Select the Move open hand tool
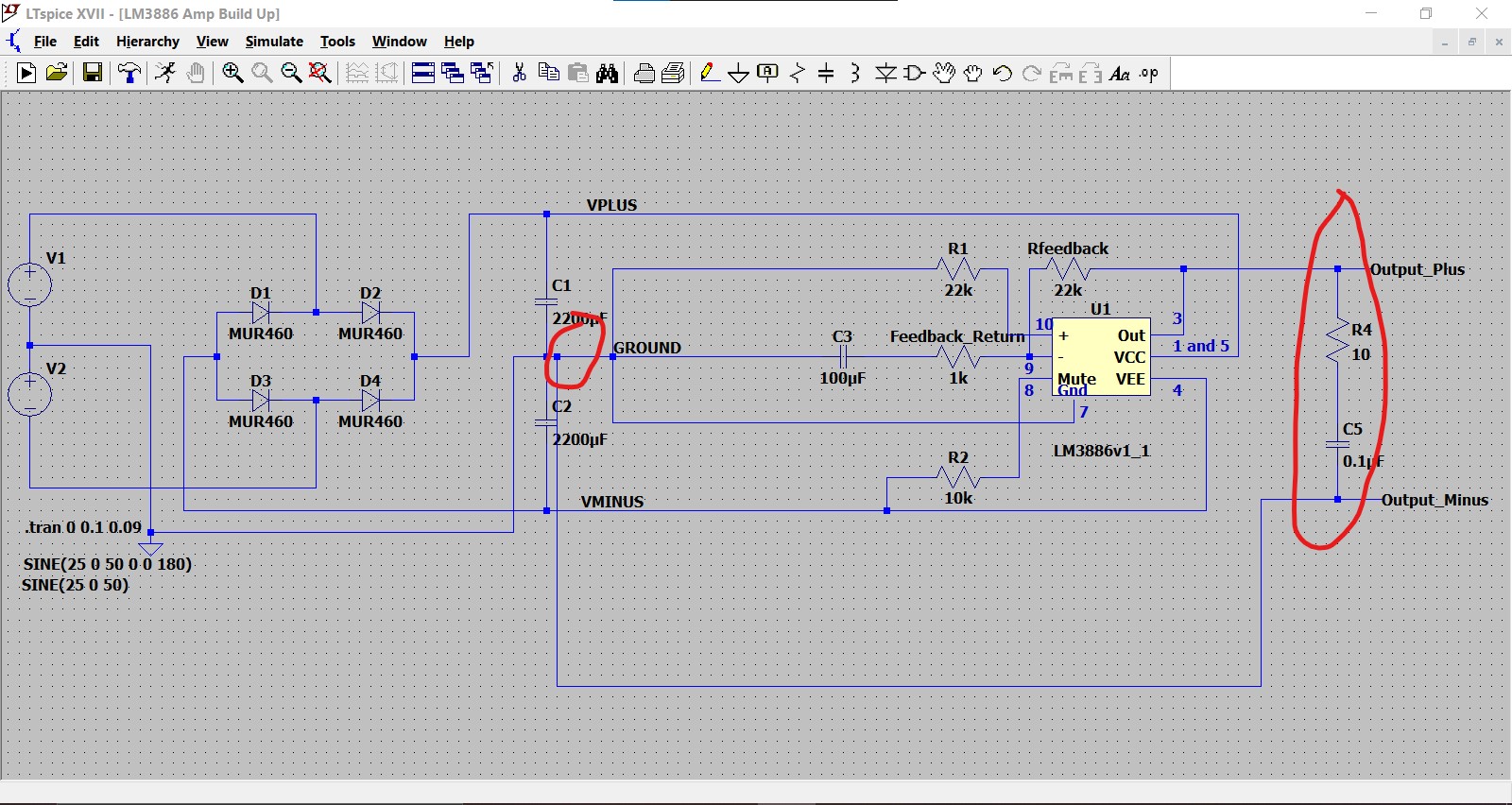 point(944,73)
